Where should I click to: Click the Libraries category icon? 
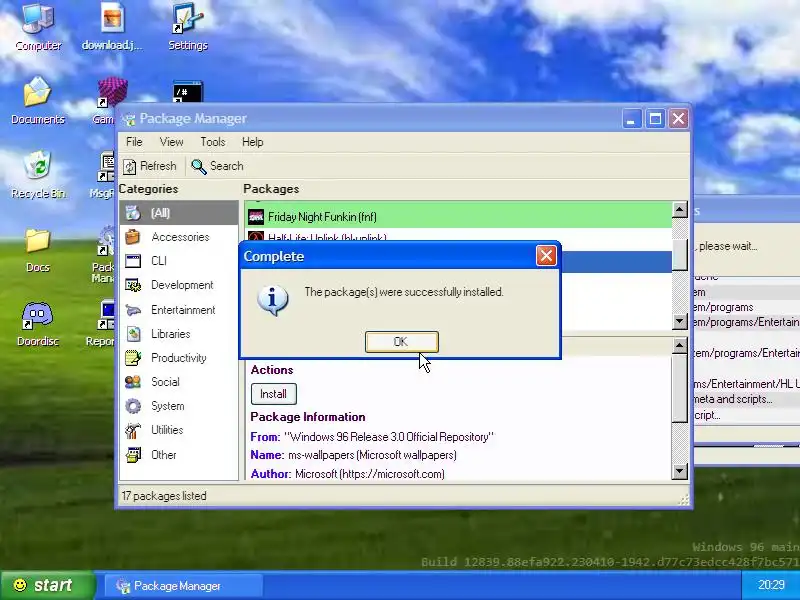coord(133,334)
